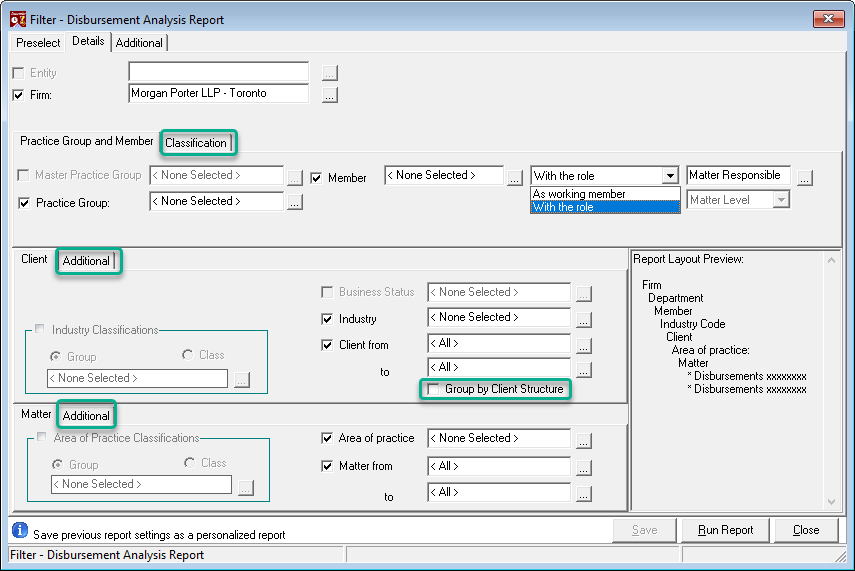
Task: Click browse button for Master Practice Group
Action: [x=294, y=177]
